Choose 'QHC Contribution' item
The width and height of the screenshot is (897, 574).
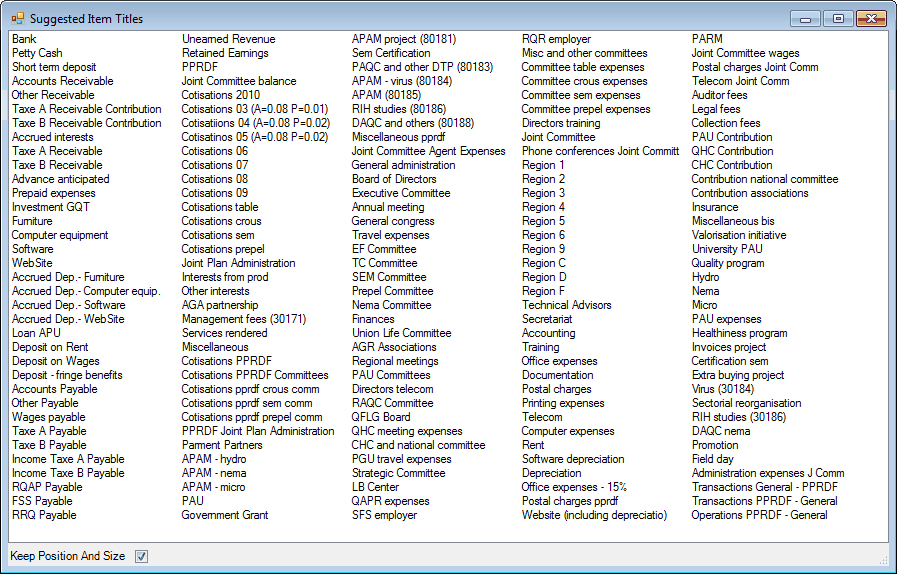point(732,151)
